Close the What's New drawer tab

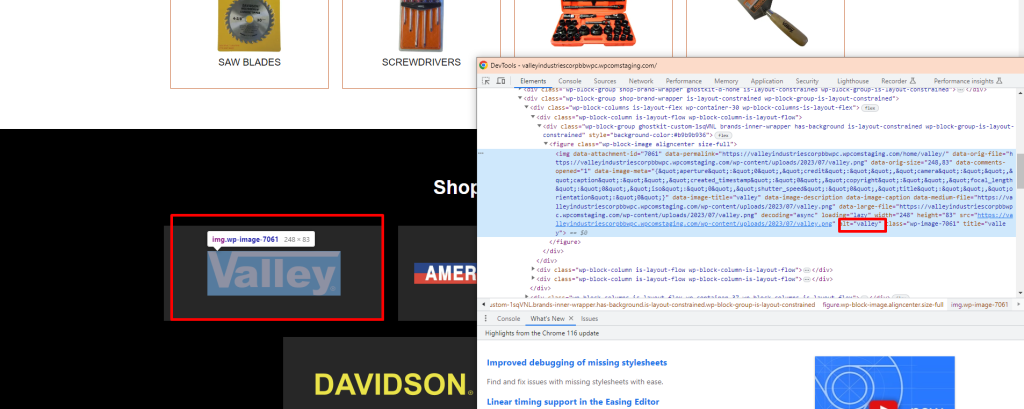pyautogui.click(x=572, y=318)
